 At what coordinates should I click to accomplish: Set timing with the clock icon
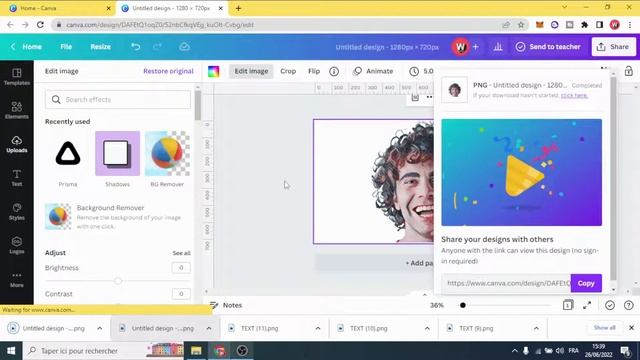[414, 71]
